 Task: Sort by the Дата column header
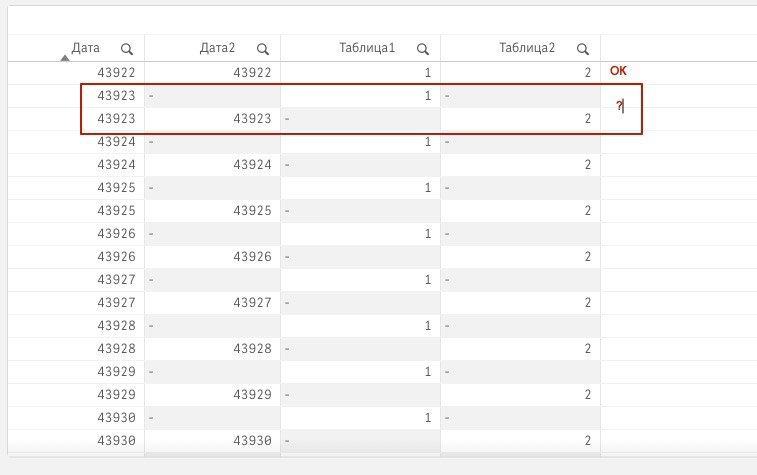[85, 48]
